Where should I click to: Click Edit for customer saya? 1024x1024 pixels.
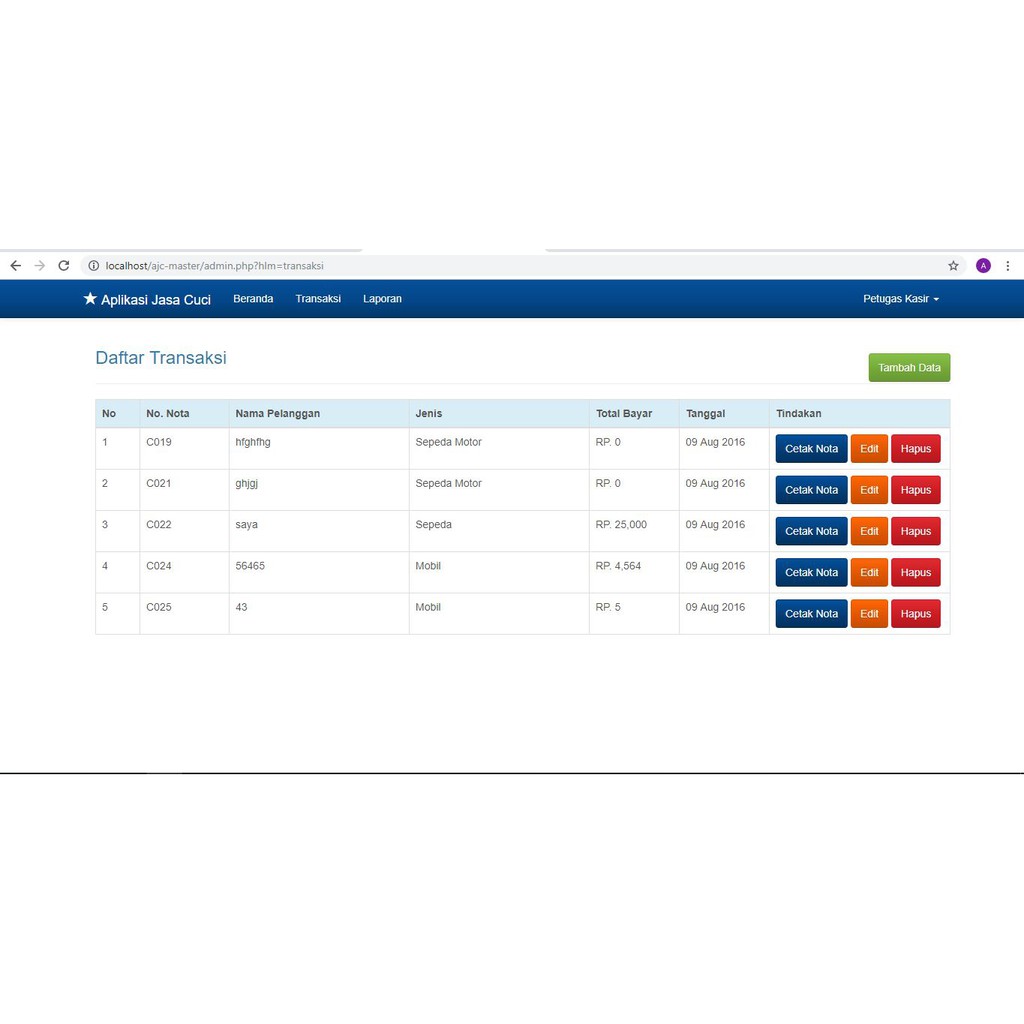pos(869,531)
